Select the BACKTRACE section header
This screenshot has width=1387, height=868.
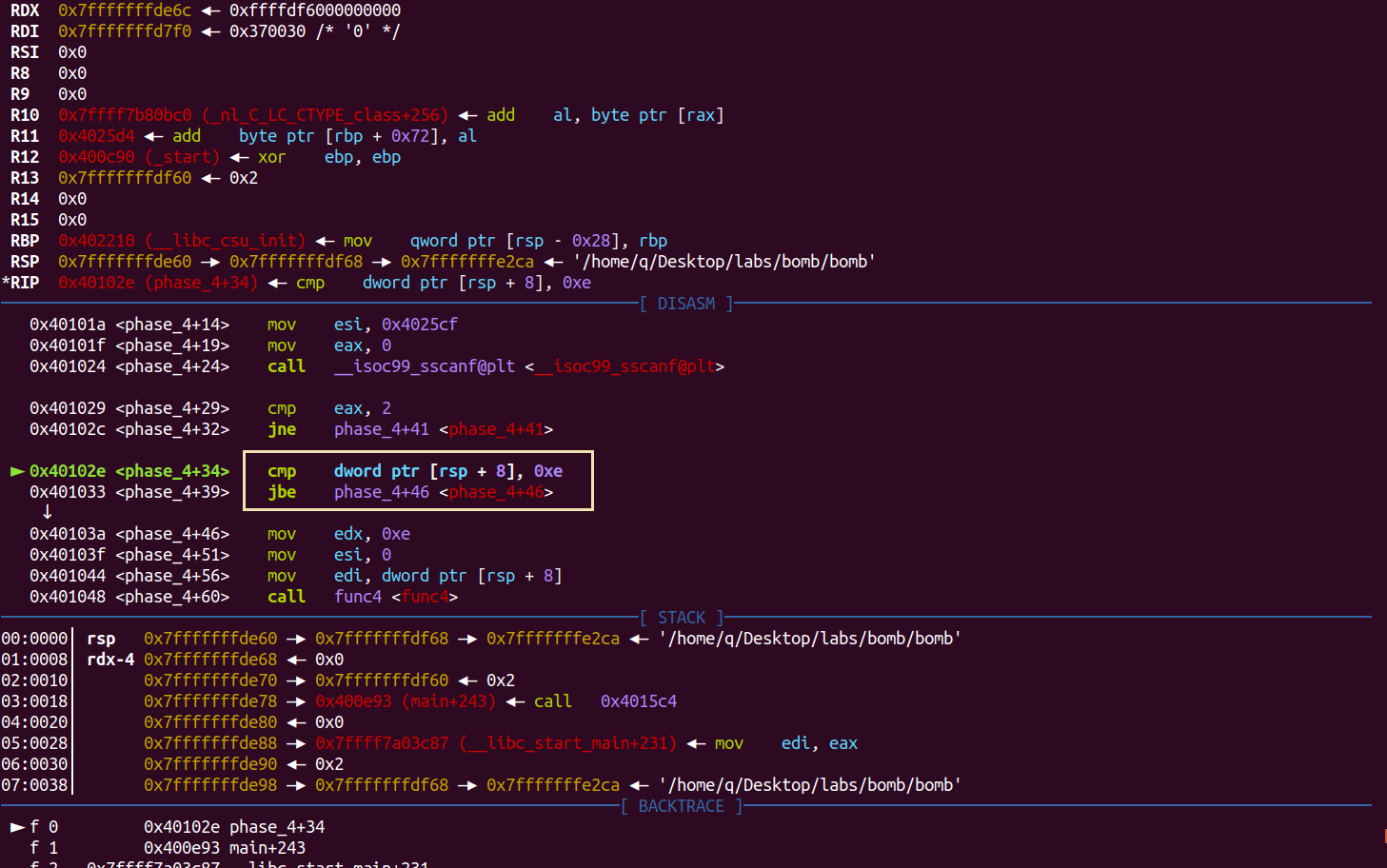(x=681, y=805)
